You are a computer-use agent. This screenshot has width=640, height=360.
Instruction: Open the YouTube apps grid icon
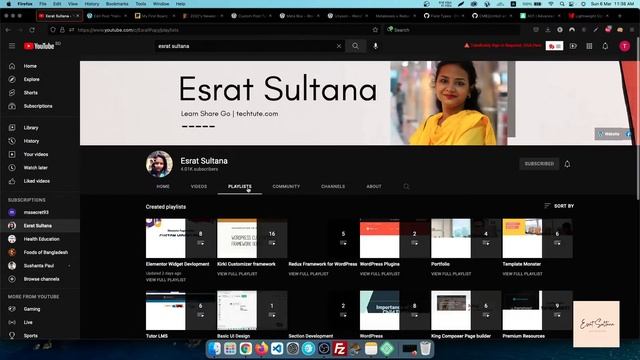point(589,46)
